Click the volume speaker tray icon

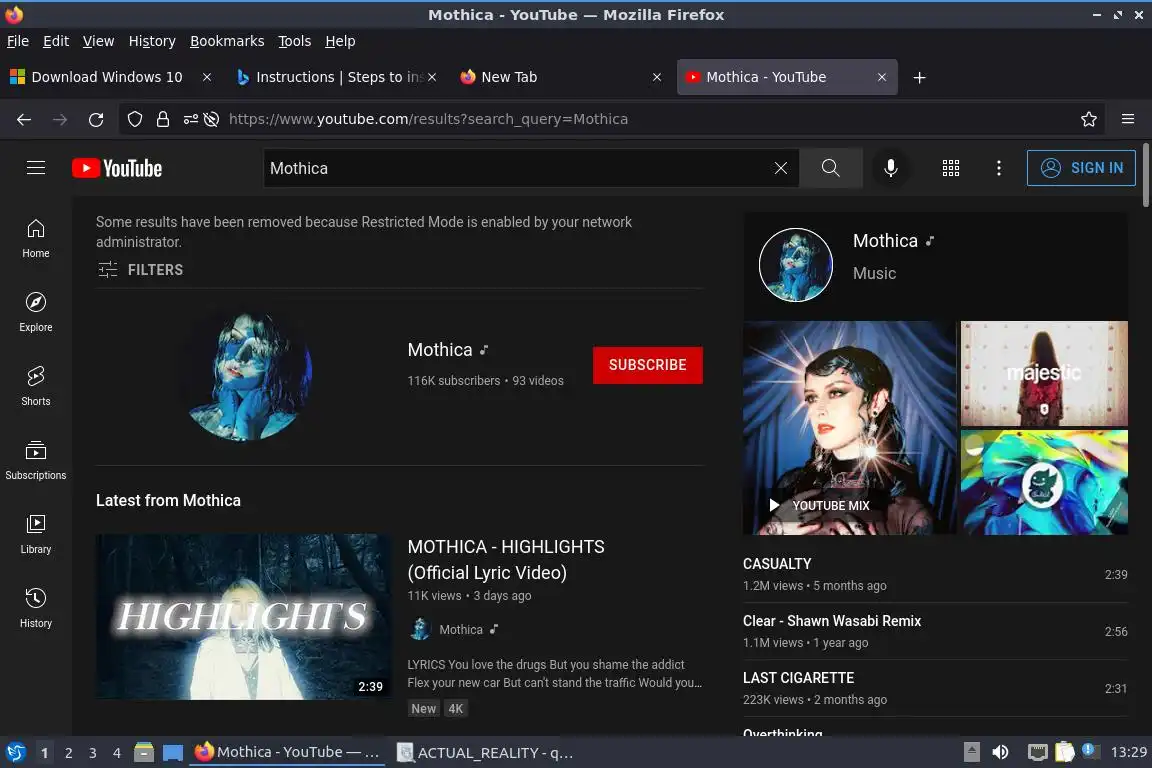pos(1000,753)
